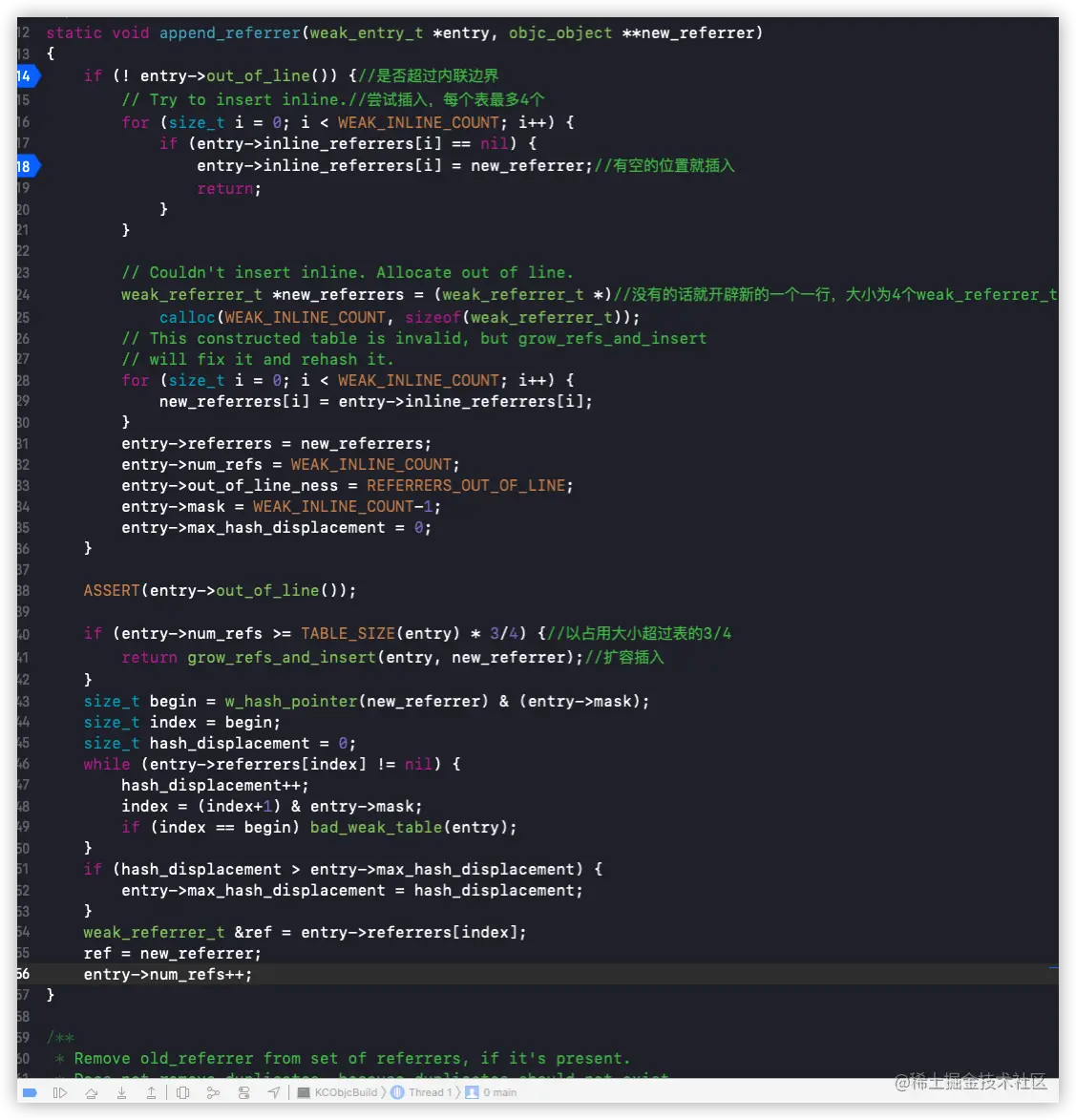The height and width of the screenshot is (1120, 1076).
Task: Click objc_object type in function signature
Action: (560, 32)
